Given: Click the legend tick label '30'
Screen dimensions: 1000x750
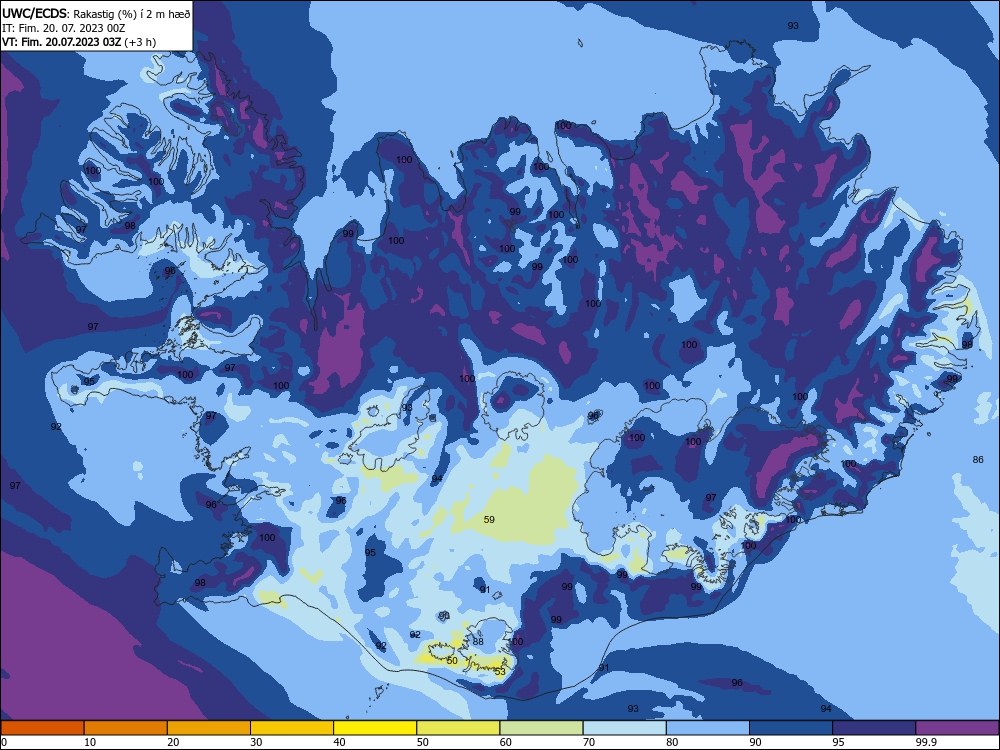Looking at the screenshot, I should point(256,742).
